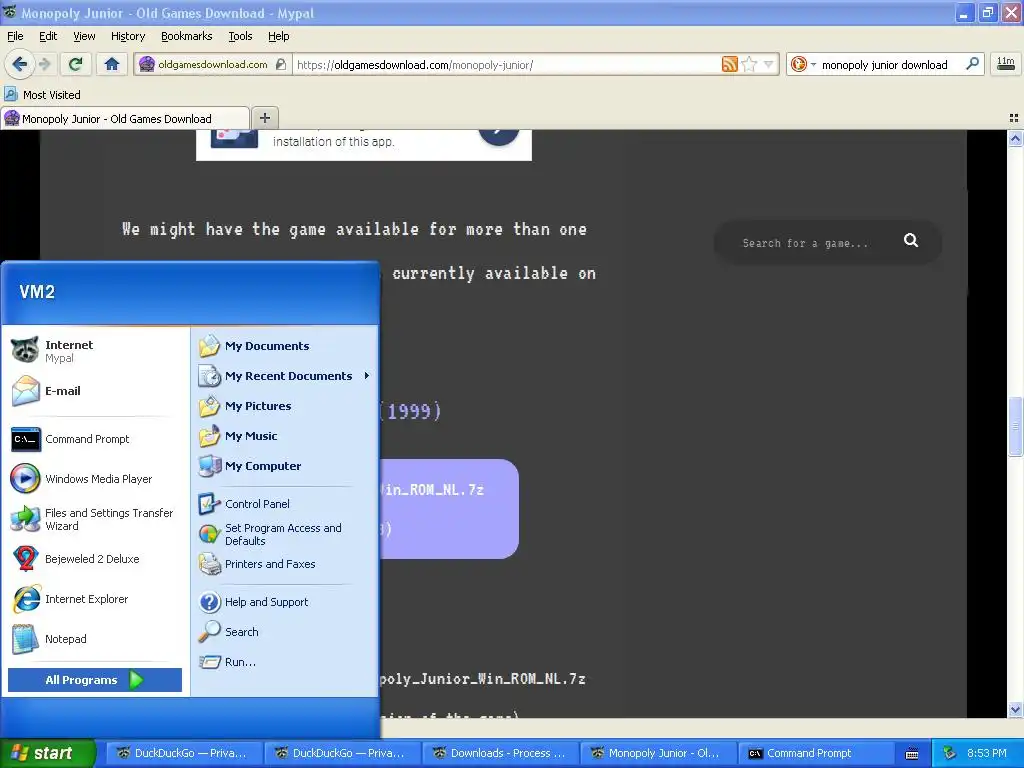The width and height of the screenshot is (1024, 768).
Task: Open Search from Start menu
Action: 285,632
